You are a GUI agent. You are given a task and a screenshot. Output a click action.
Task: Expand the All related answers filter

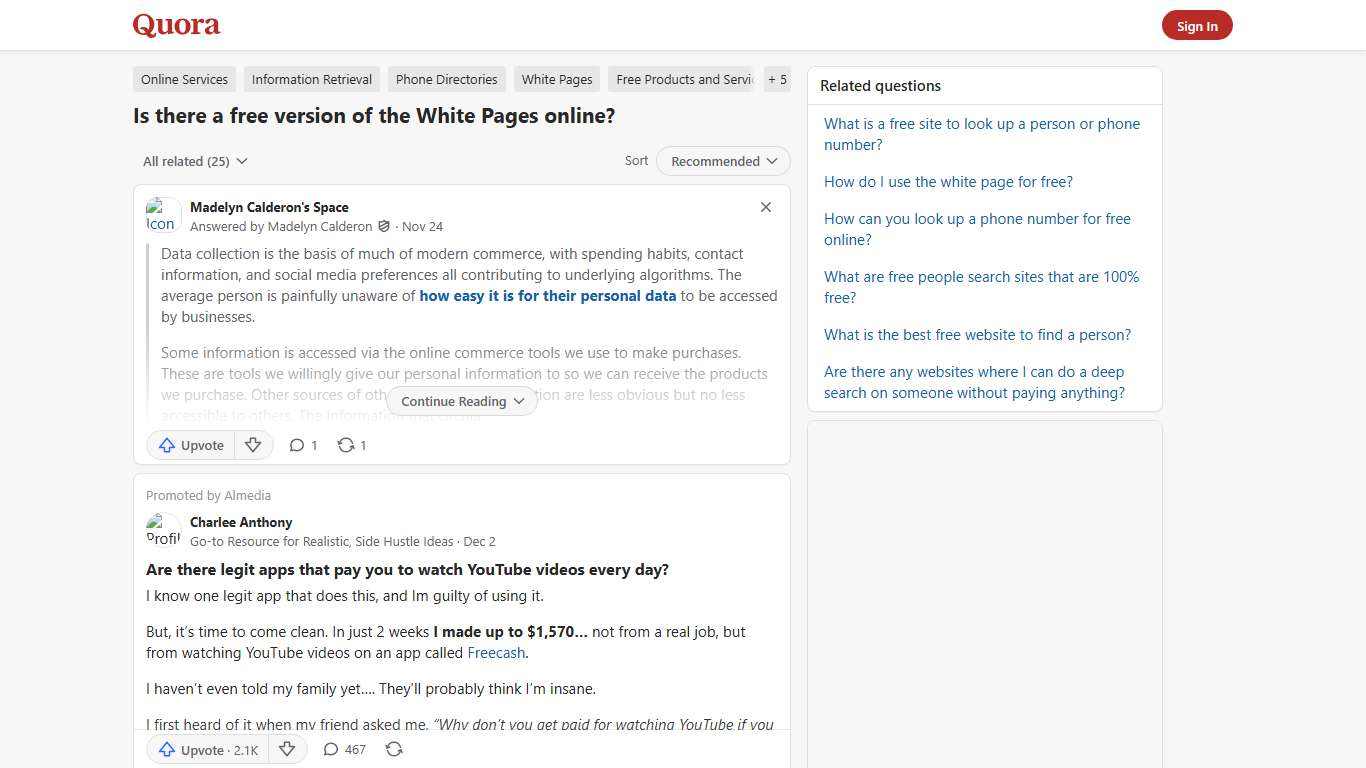tap(196, 161)
